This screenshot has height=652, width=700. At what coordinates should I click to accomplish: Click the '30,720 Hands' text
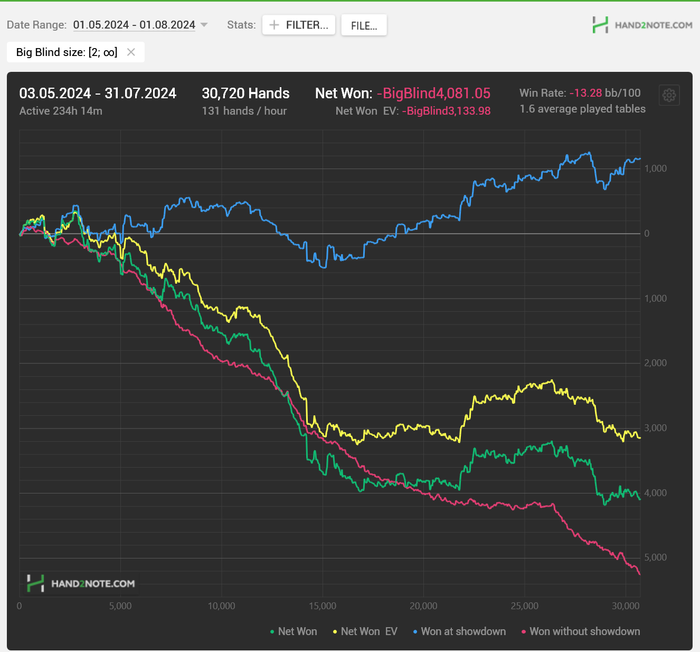(246, 93)
